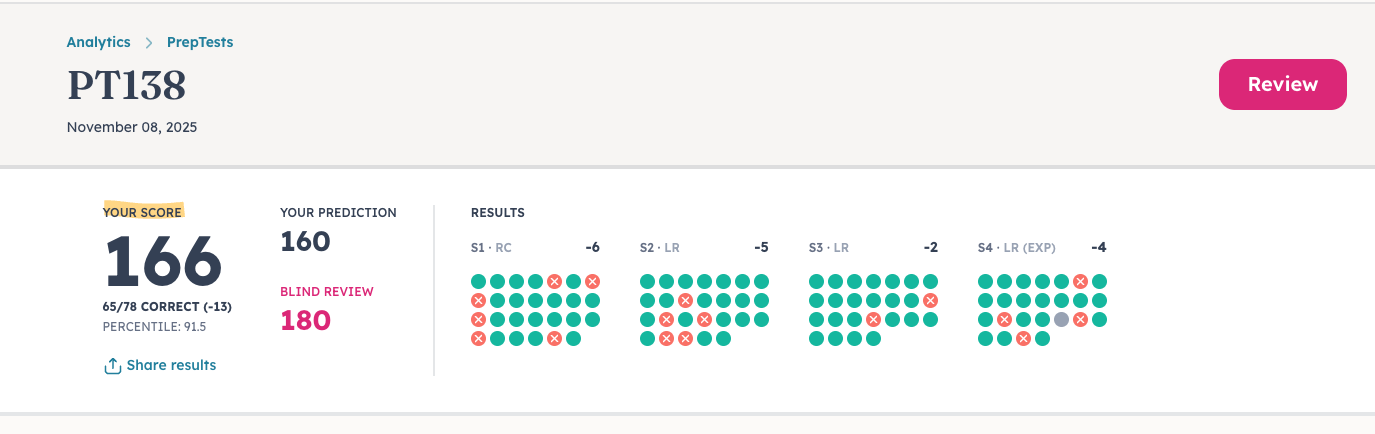
Task: Click the first incorrect X dot in S1's second row
Action: (478, 301)
